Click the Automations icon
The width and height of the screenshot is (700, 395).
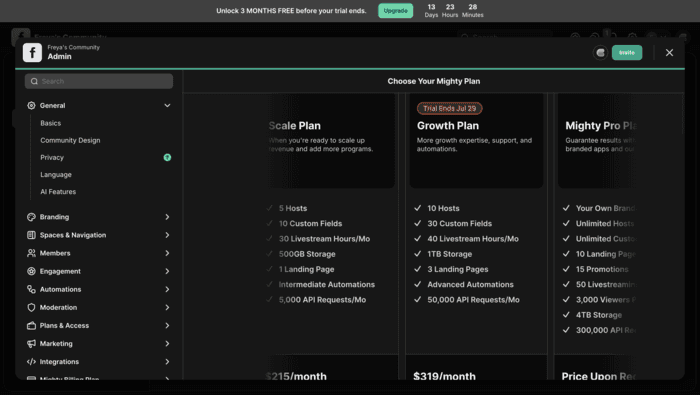tap(31, 289)
